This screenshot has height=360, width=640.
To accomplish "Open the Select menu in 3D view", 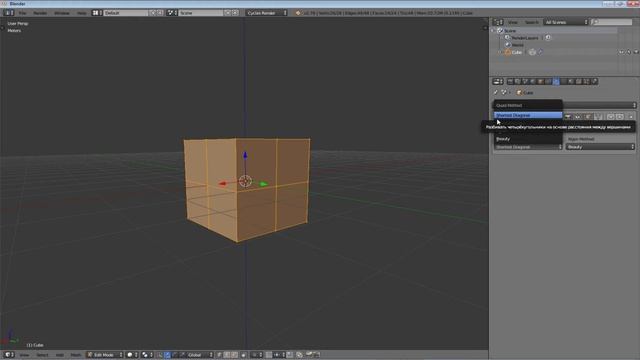I will [42, 355].
